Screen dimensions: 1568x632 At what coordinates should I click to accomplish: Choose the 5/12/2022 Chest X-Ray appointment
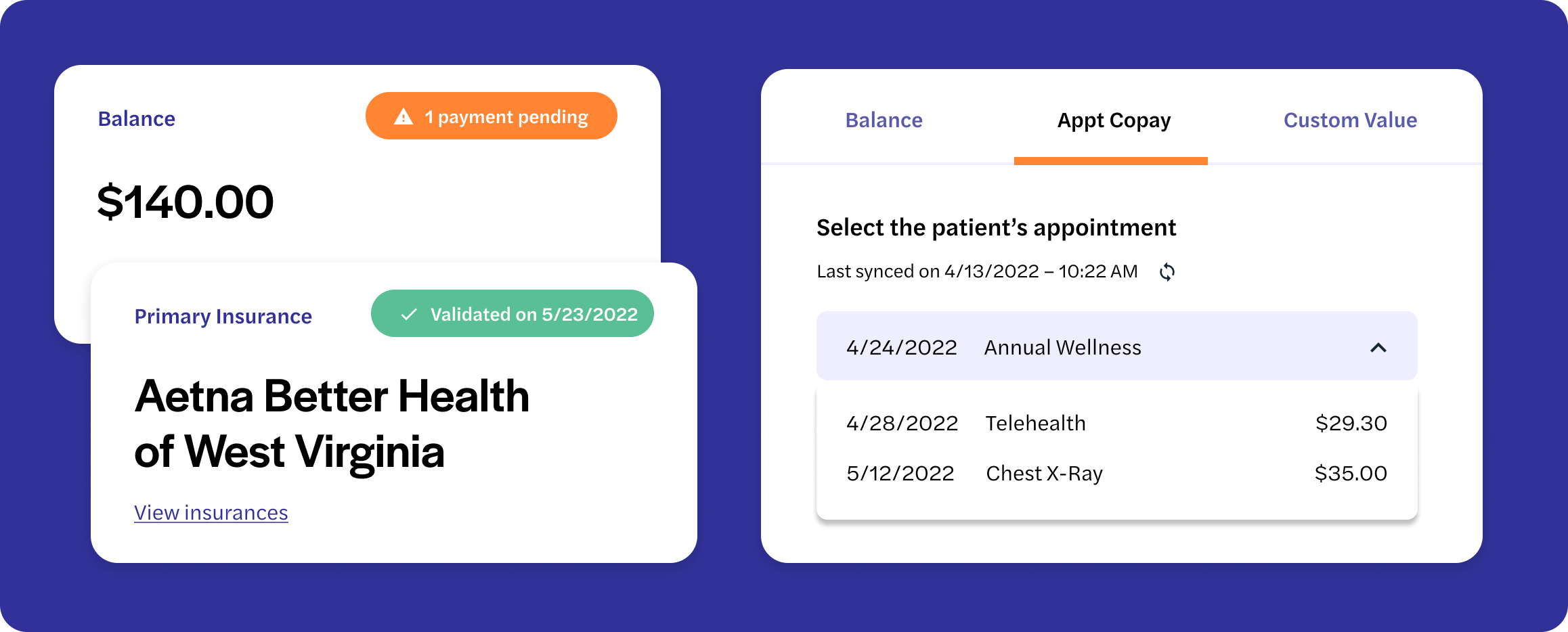coord(1117,473)
